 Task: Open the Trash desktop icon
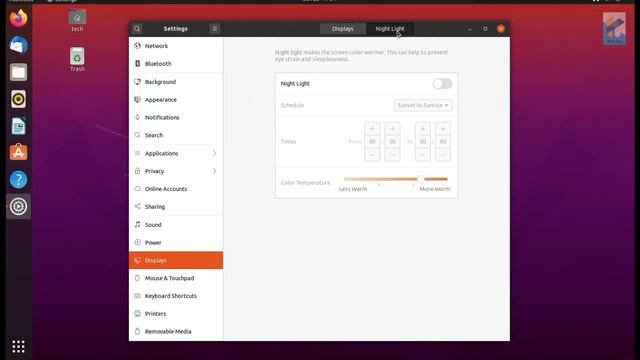(77, 60)
